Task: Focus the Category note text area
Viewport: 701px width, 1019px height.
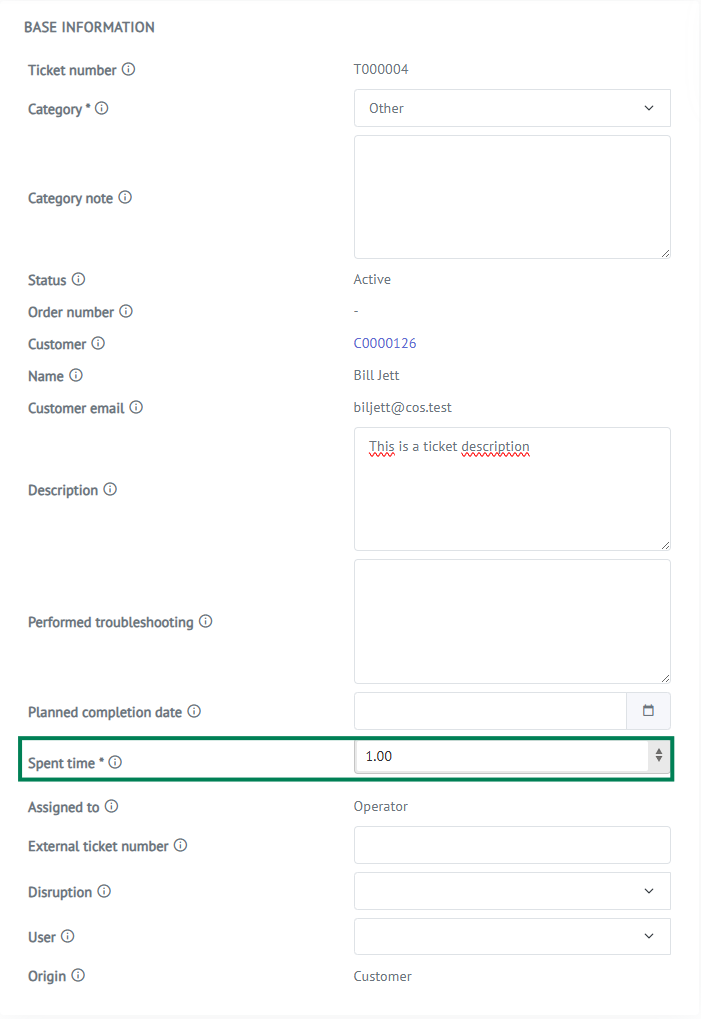Action: (x=512, y=197)
